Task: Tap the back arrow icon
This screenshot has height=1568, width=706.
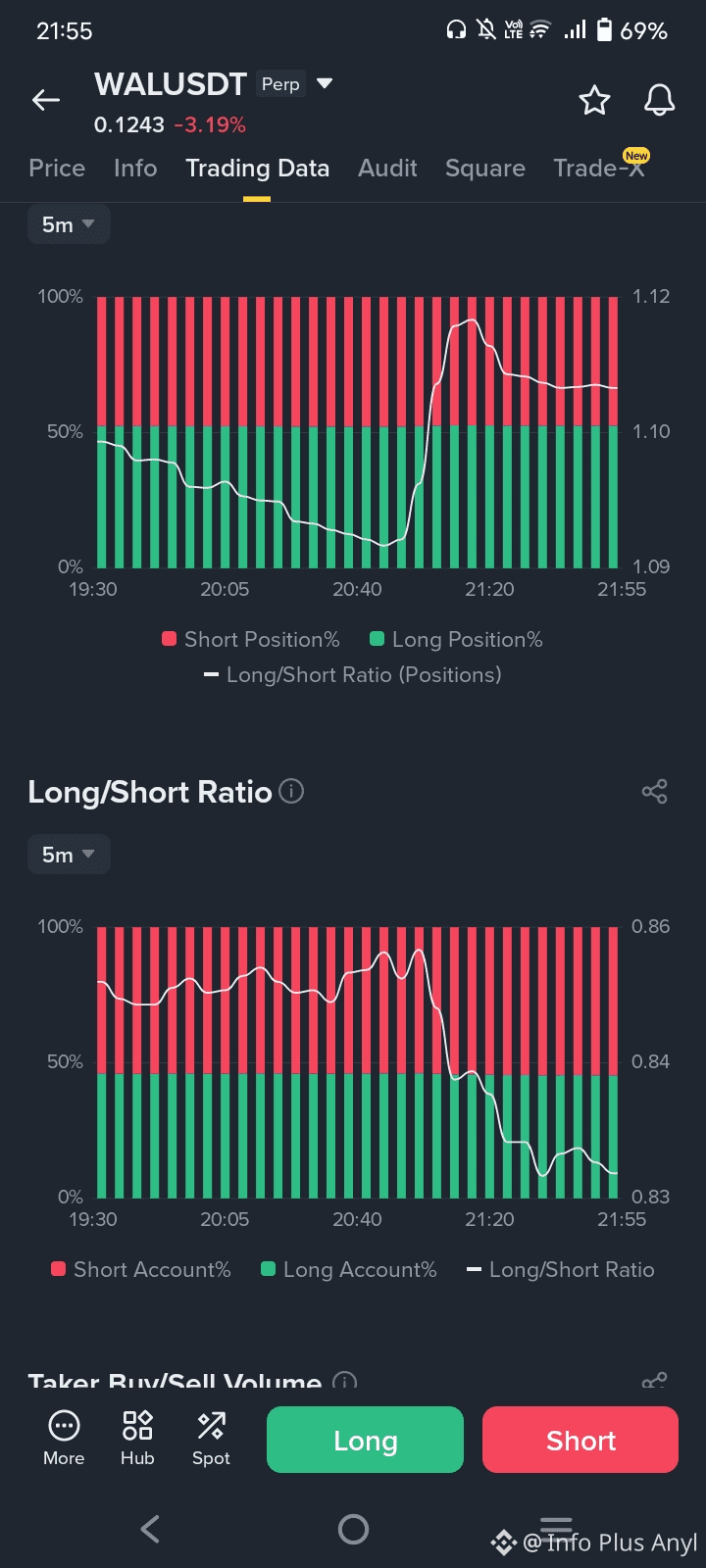Action: click(46, 100)
